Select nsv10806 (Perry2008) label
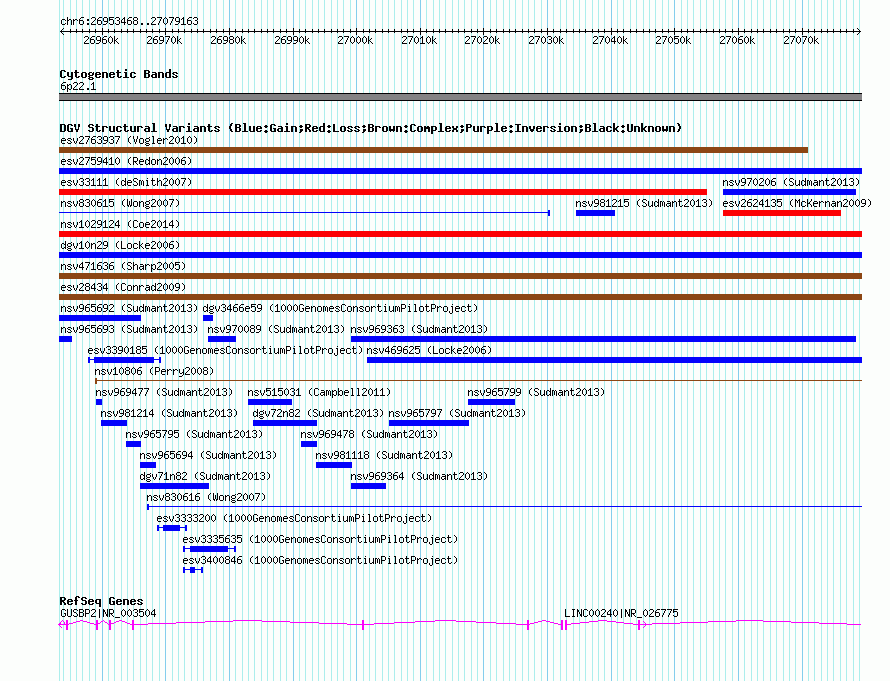The height and width of the screenshot is (681, 890). 154,371
